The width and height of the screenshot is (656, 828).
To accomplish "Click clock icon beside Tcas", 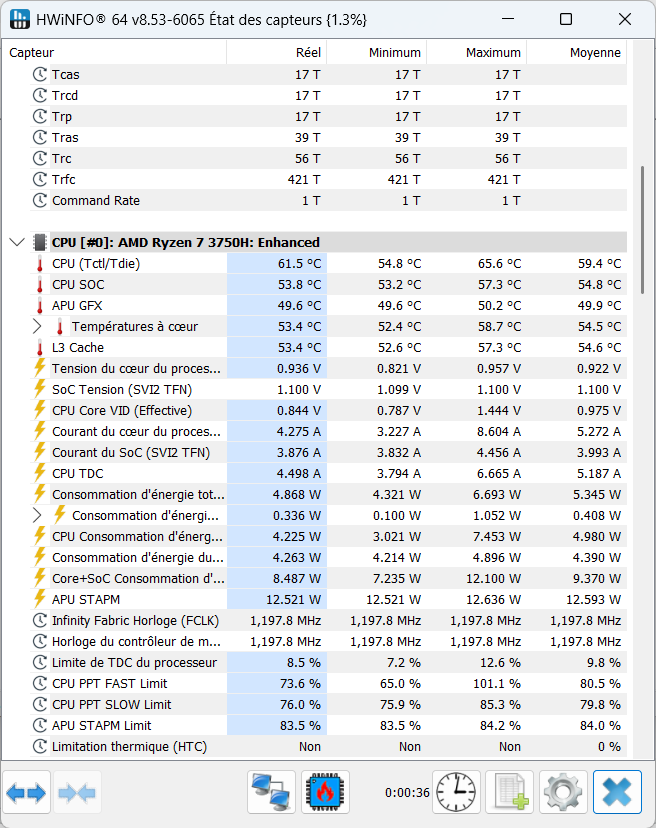I will pyautogui.click(x=40, y=74).
